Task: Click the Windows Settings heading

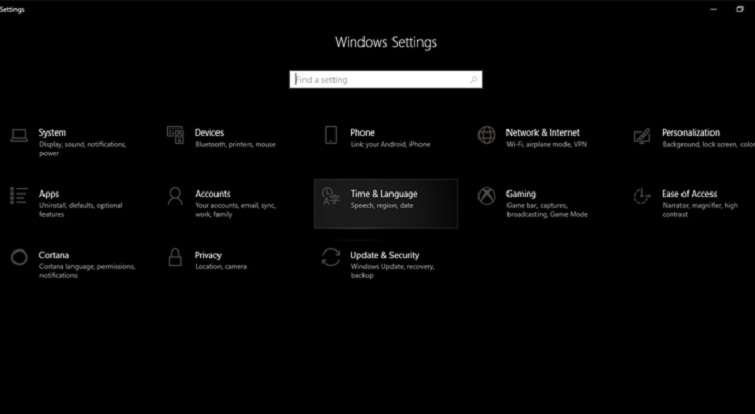Action: [385, 43]
